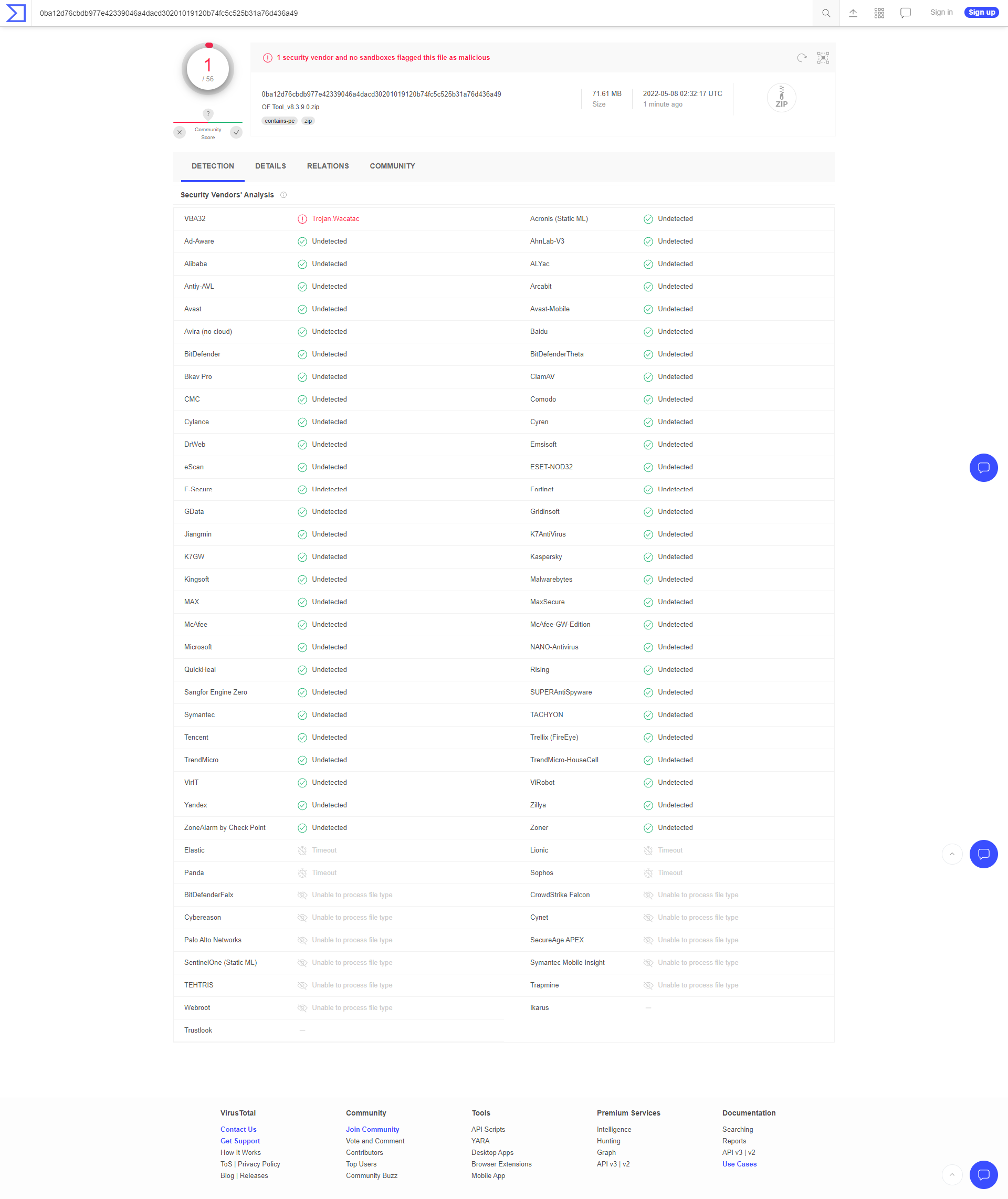Open the Reports documentation link
Viewport: 1008px width, 1199px height.
click(734, 1141)
